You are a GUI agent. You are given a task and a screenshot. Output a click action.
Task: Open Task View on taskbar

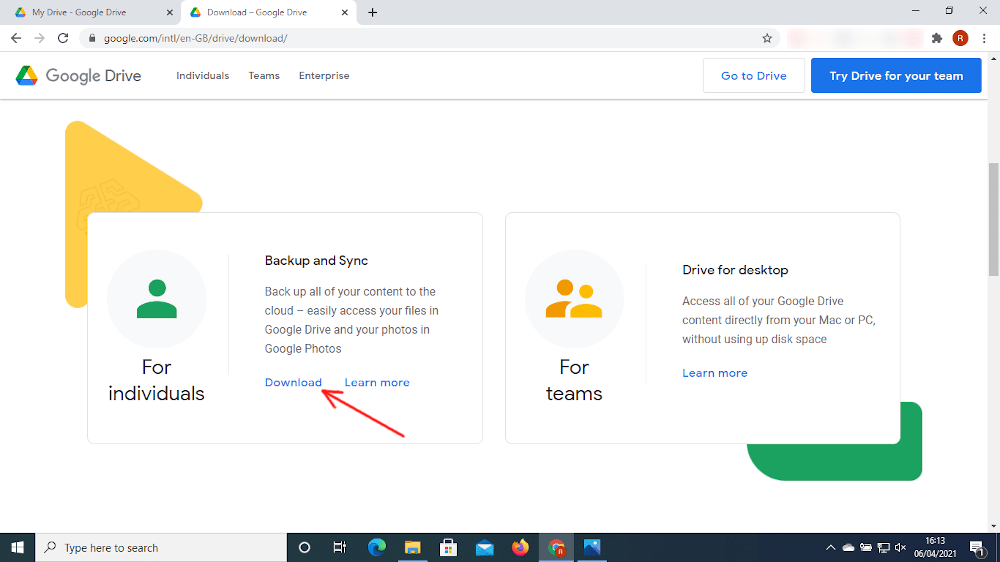tap(340, 547)
